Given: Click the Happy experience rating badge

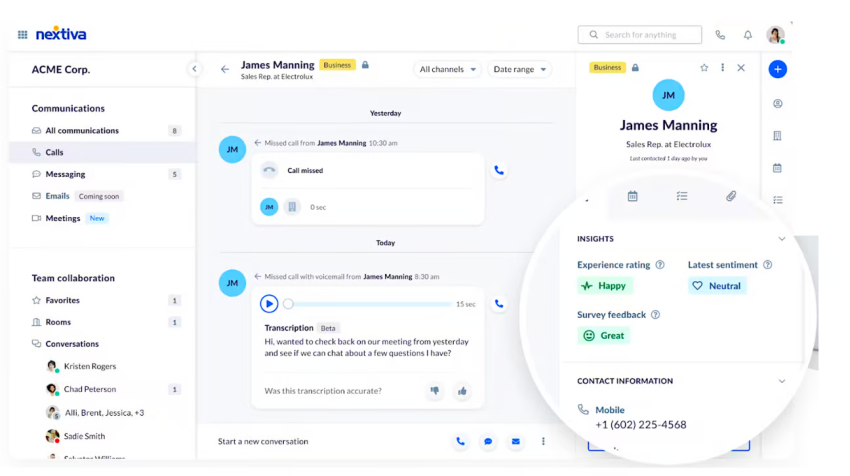Looking at the screenshot, I should pos(604,286).
